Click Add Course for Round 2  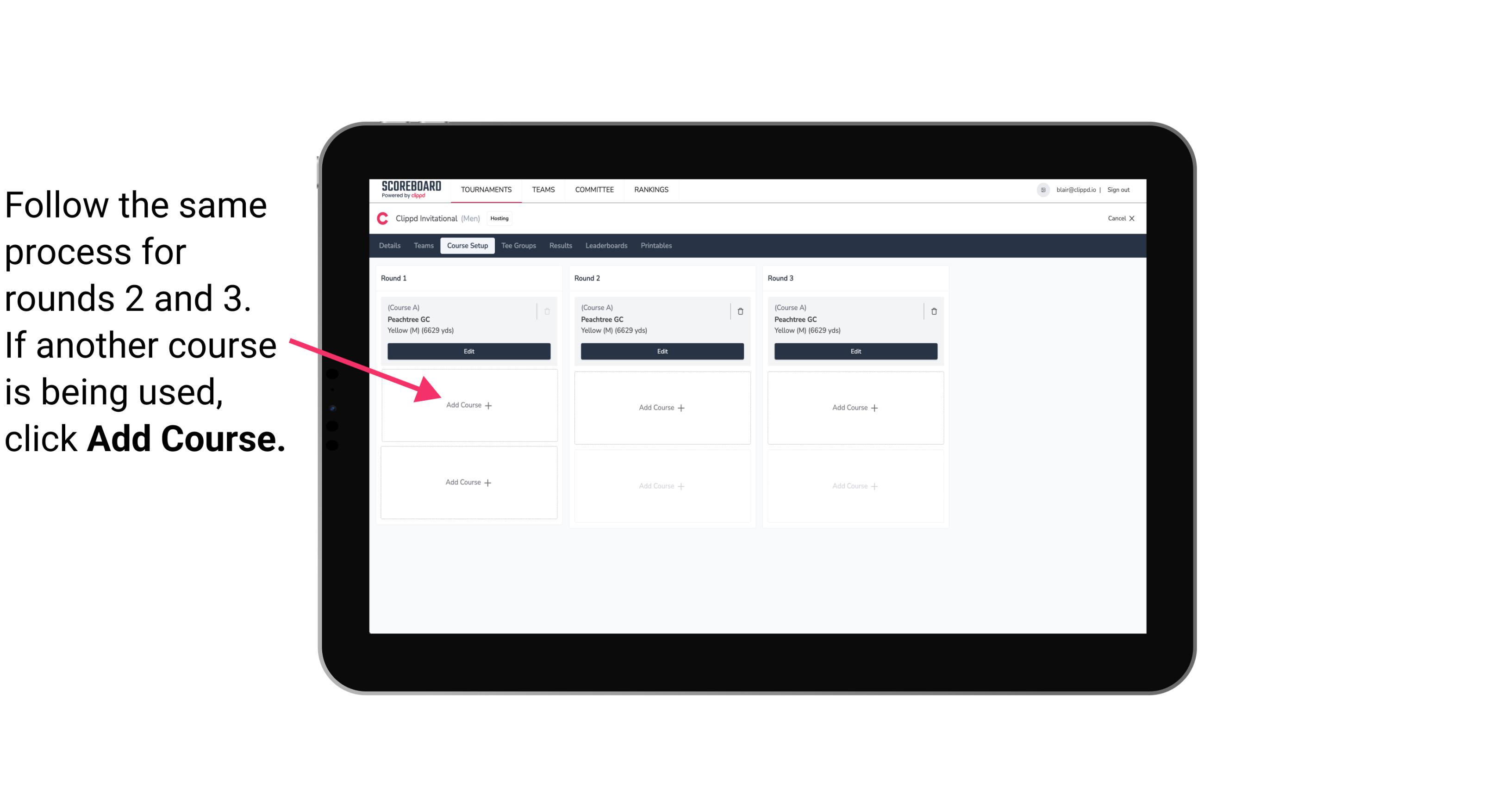661,407
